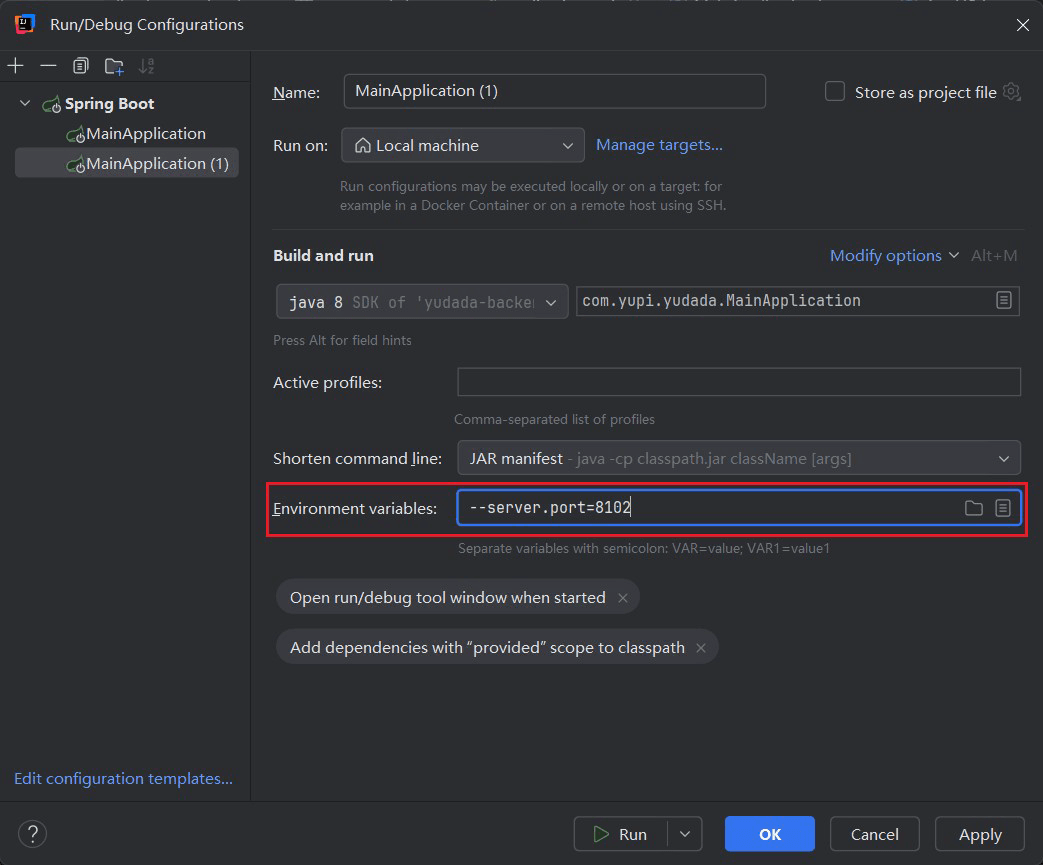Sort configurations using the sort icon
The width and height of the screenshot is (1043, 865).
coord(146,66)
